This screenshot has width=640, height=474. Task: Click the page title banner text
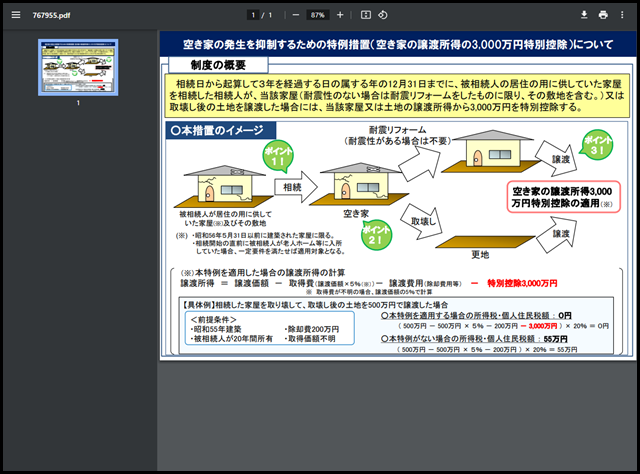tap(398, 44)
